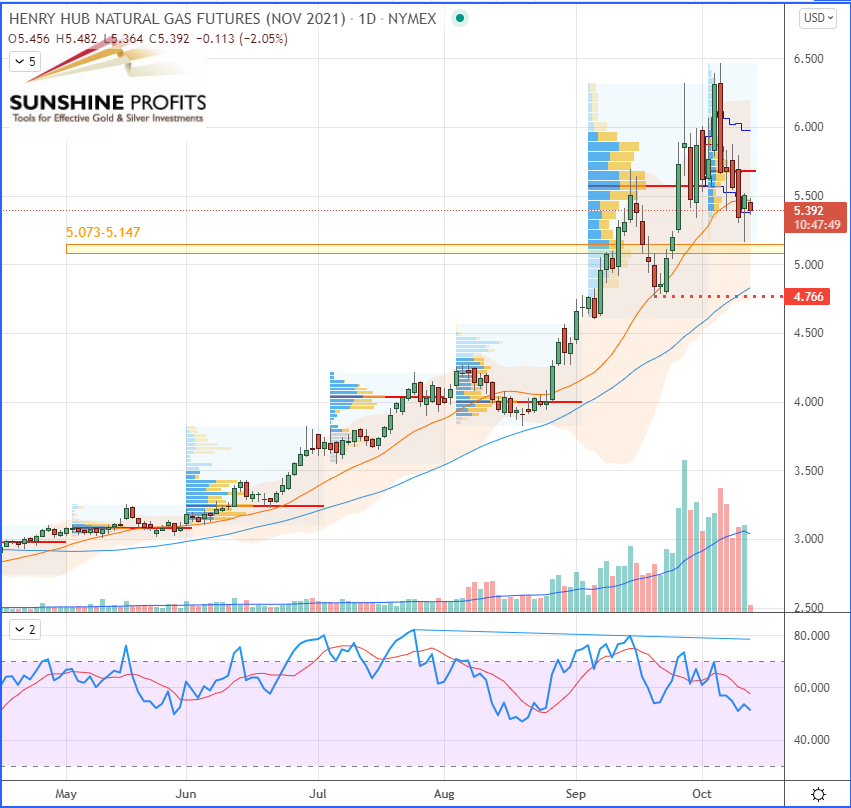Click the 80.000 RSI axis value
This screenshot has height=808, width=851.
(811, 635)
